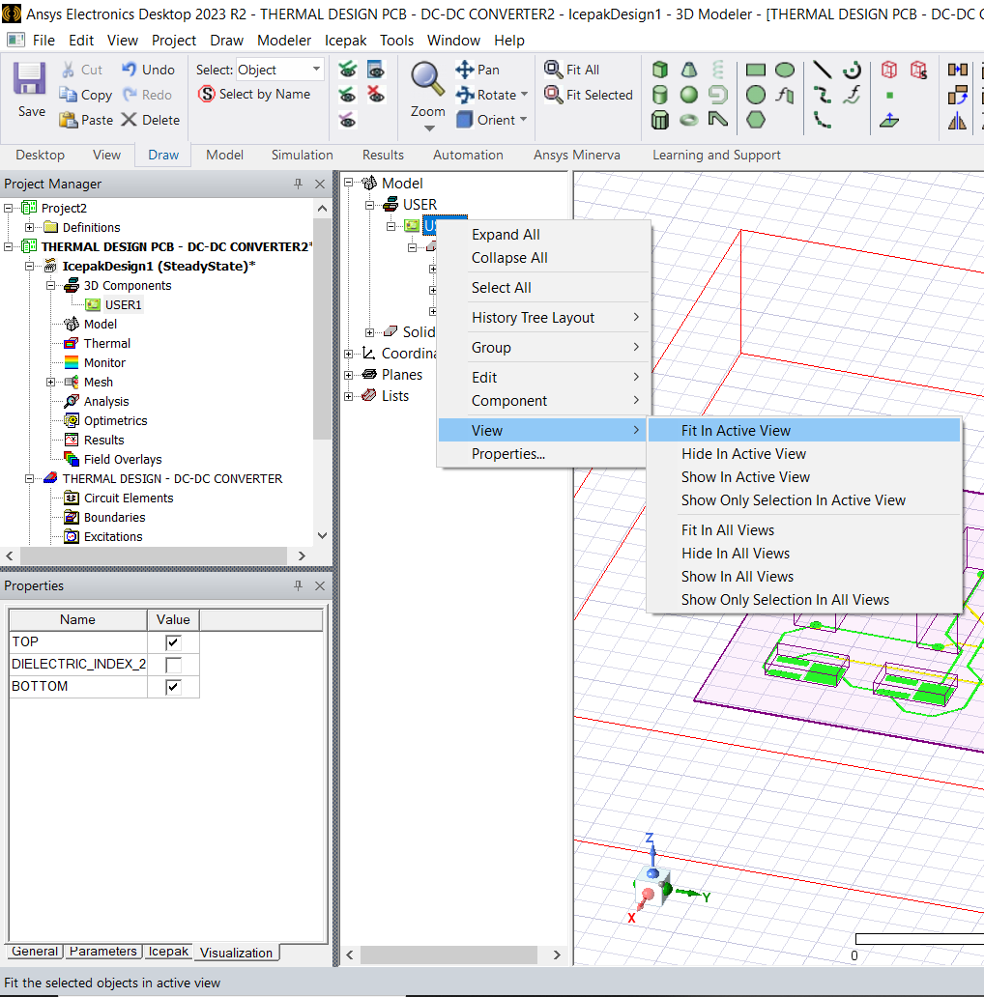Uncheck the TOP layer checkbox
The width and height of the screenshot is (984, 998).
tap(173, 642)
